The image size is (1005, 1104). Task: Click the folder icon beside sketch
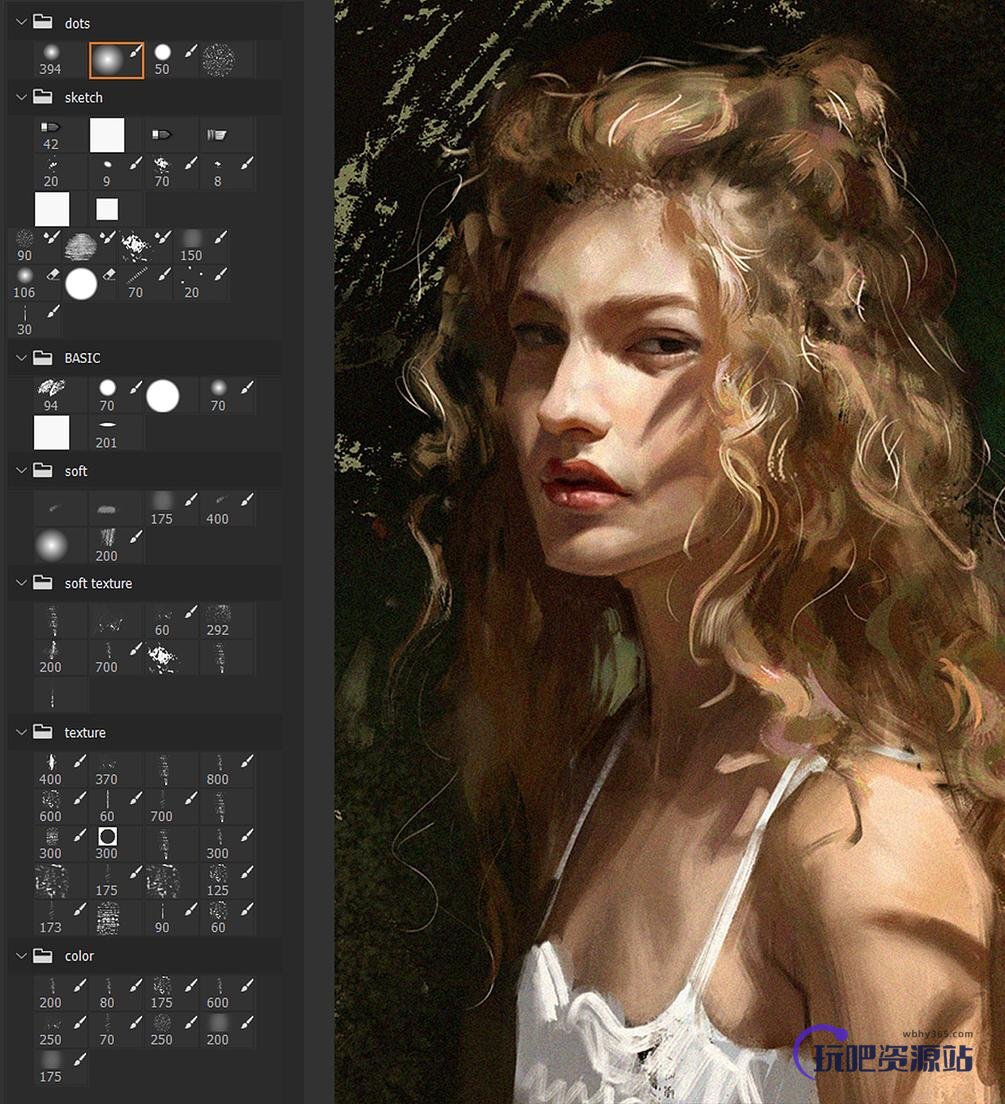pos(43,96)
